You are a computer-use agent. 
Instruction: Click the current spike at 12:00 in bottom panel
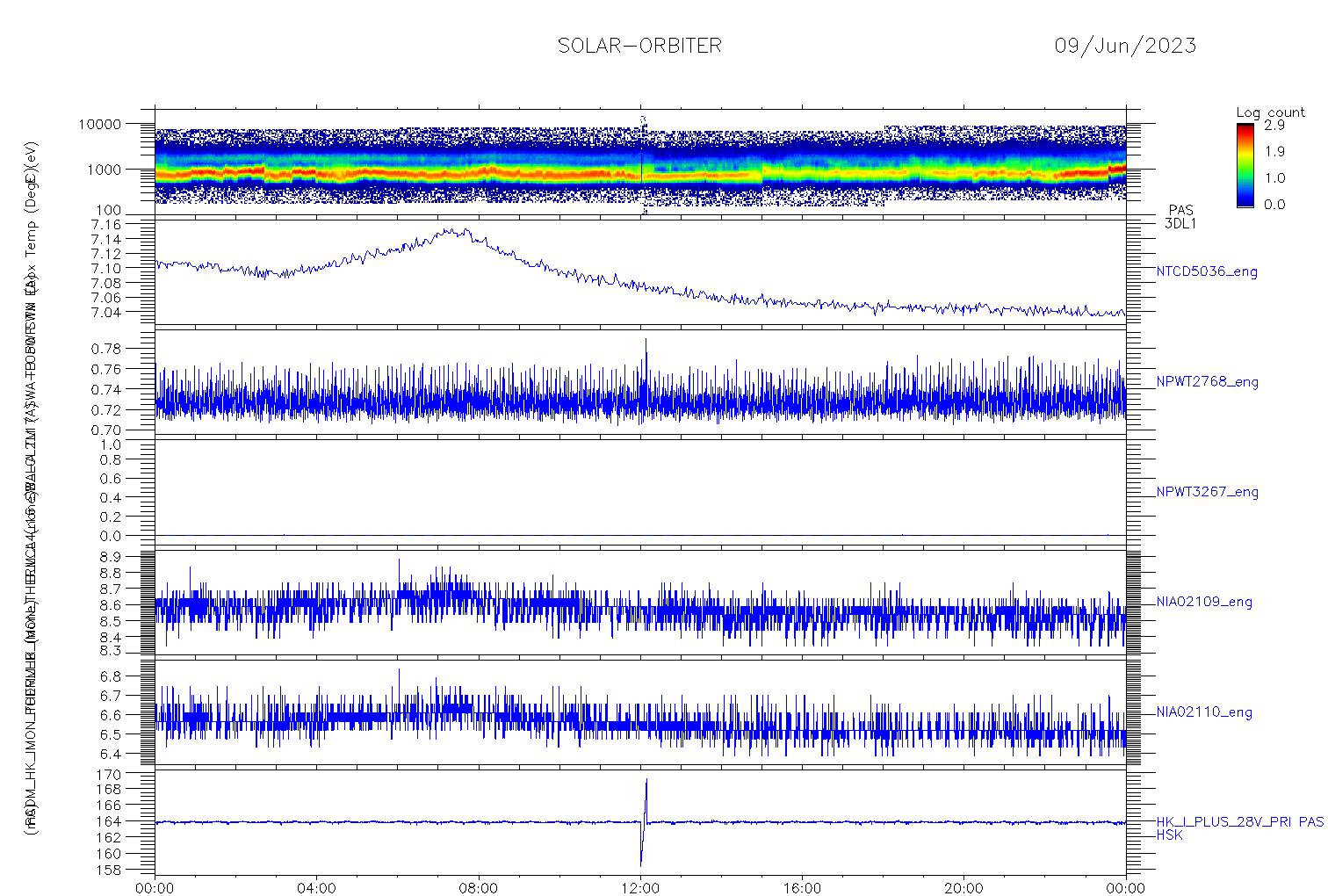click(x=644, y=822)
